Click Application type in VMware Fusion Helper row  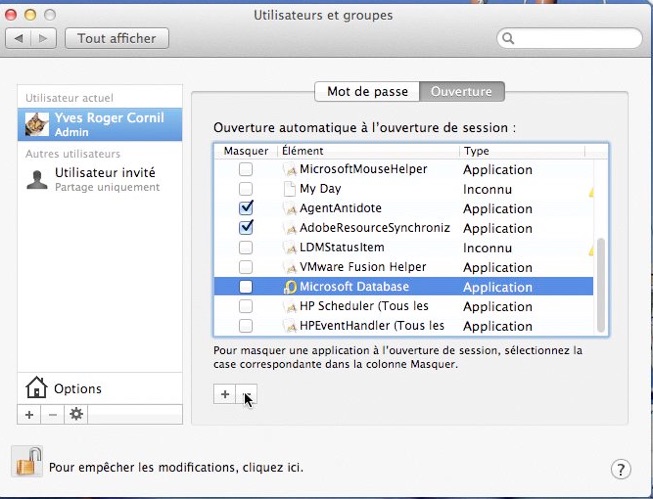tap(498, 268)
